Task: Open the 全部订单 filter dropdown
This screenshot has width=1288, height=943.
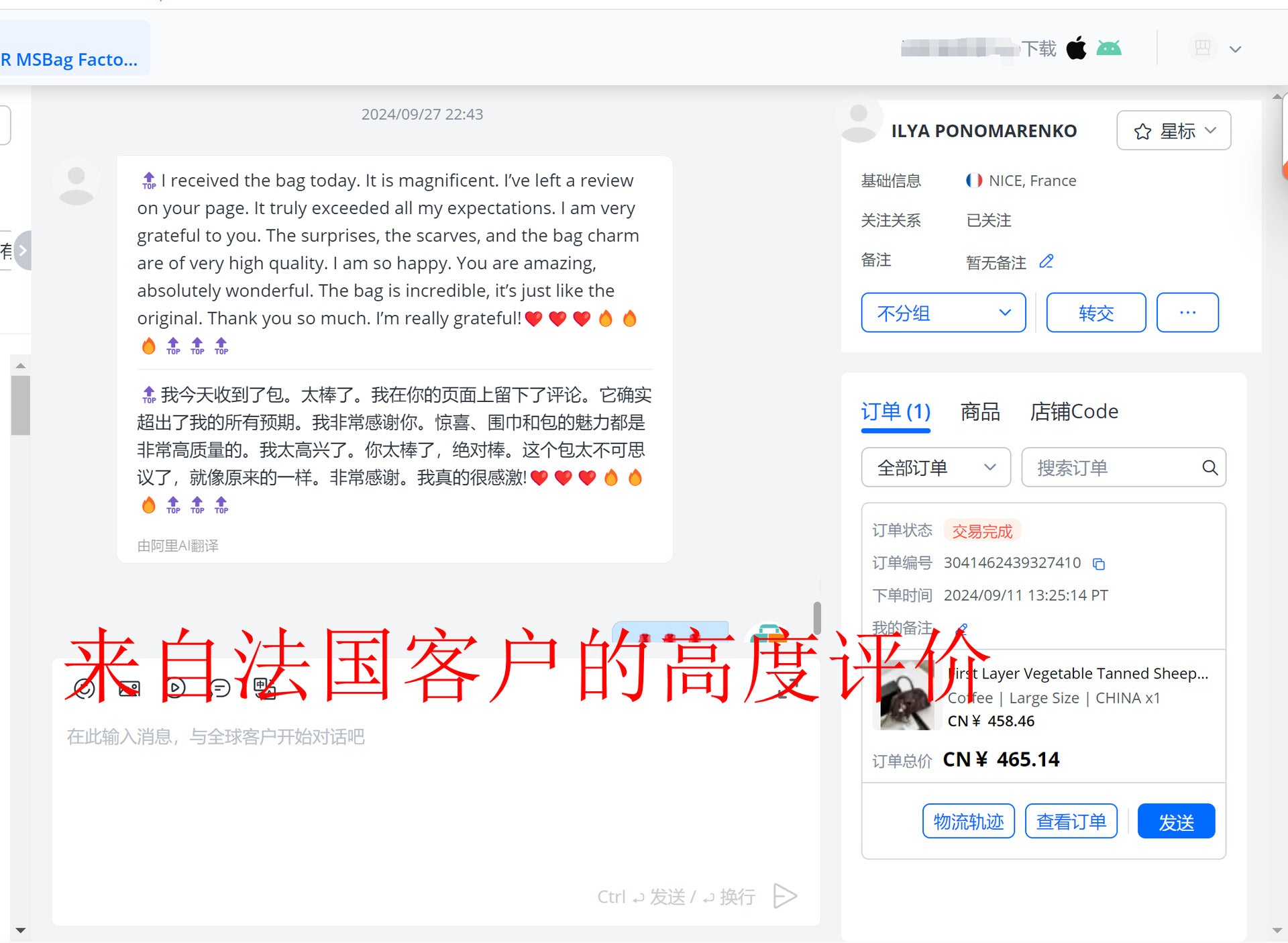Action: (x=936, y=467)
